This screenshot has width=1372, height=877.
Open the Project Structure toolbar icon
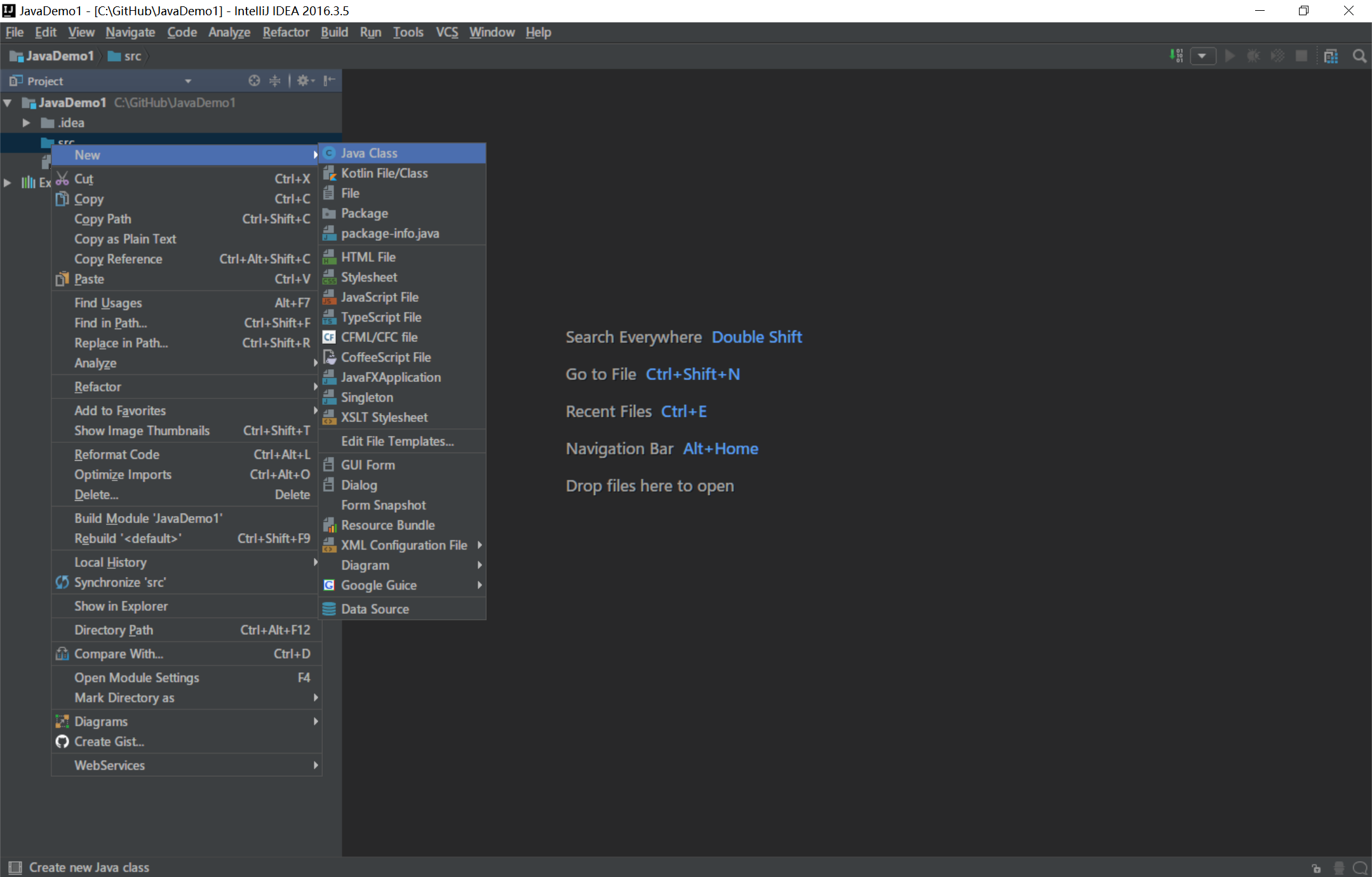point(1331,56)
